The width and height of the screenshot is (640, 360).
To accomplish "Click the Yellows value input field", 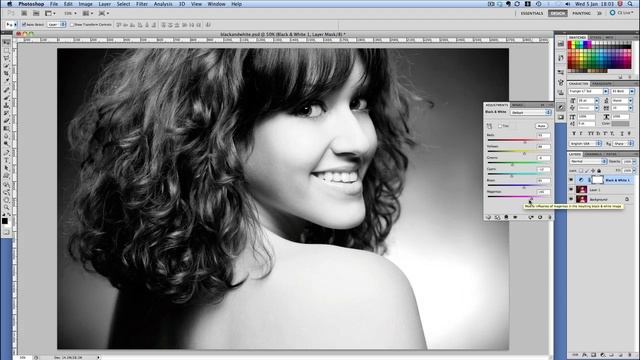I will click(544, 147).
